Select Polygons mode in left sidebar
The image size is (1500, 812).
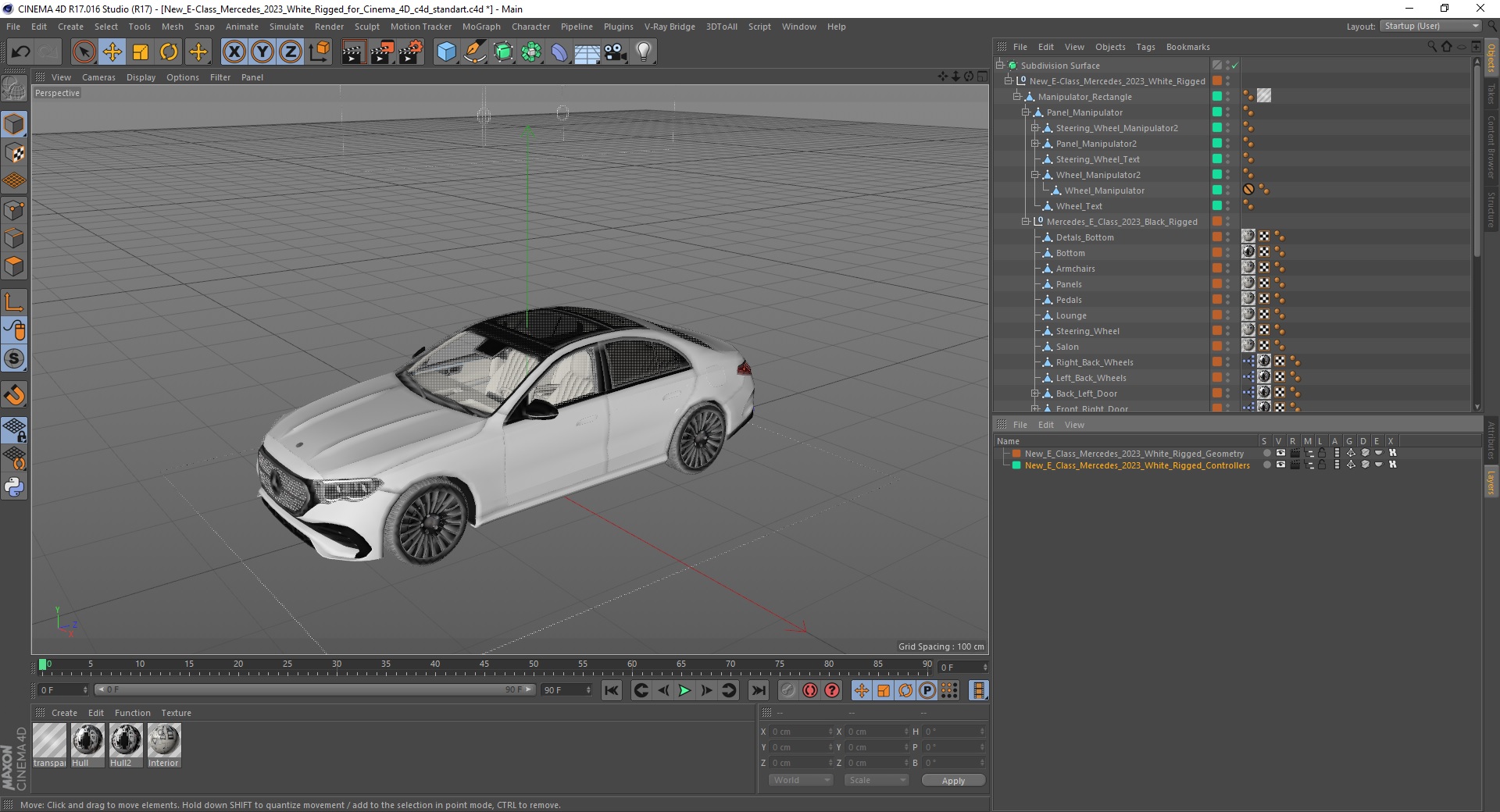point(14,266)
